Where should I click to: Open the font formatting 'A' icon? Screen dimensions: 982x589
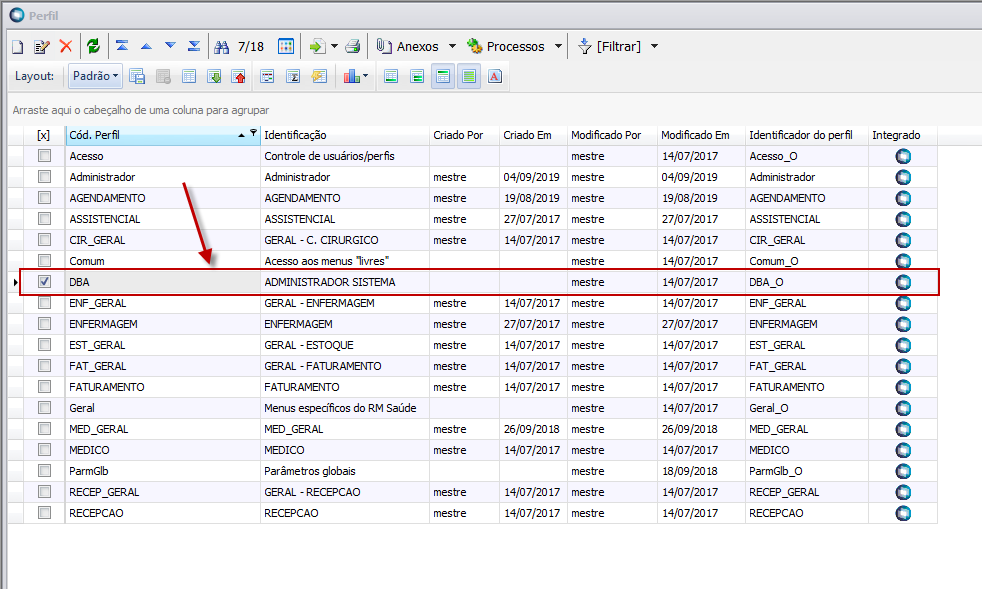pos(495,76)
